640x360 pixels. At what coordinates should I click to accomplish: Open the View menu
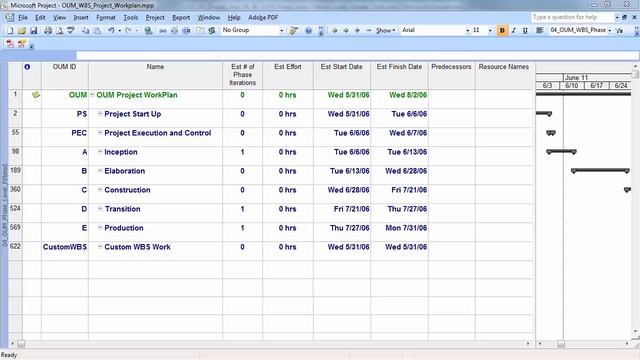(x=59, y=18)
